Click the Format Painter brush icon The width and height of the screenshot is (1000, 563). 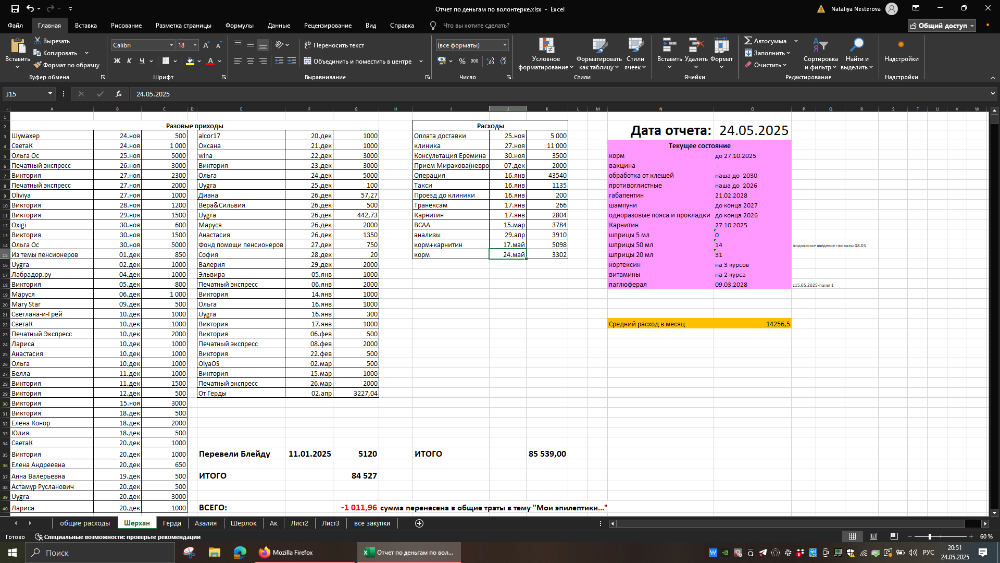click(x=37, y=64)
